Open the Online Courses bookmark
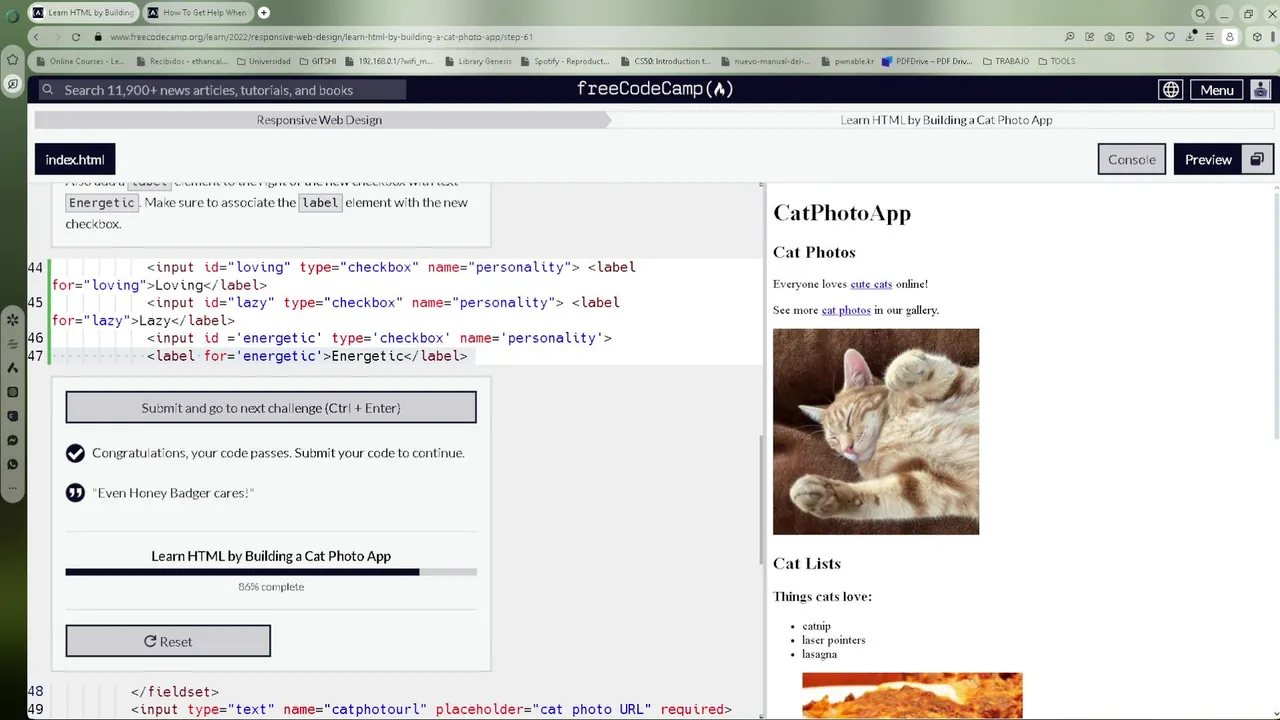This screenshot has height=720, width=1280. [x=81, y=61]
